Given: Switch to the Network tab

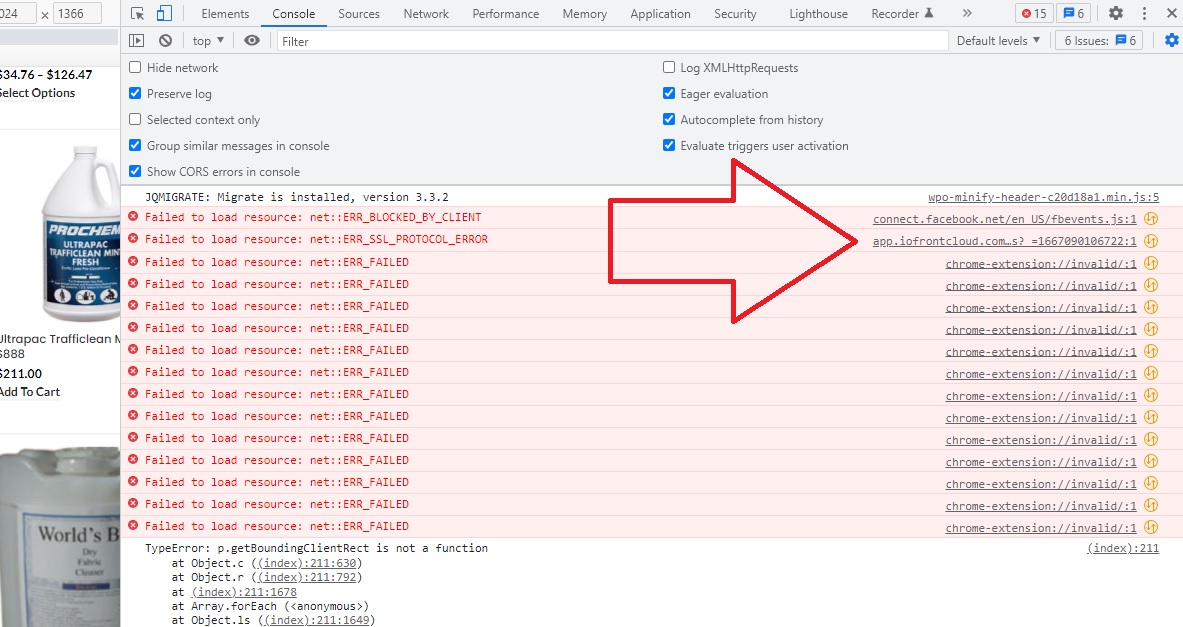Looking at the screenshot, I should pyautogui.click(x=426, y=14).
